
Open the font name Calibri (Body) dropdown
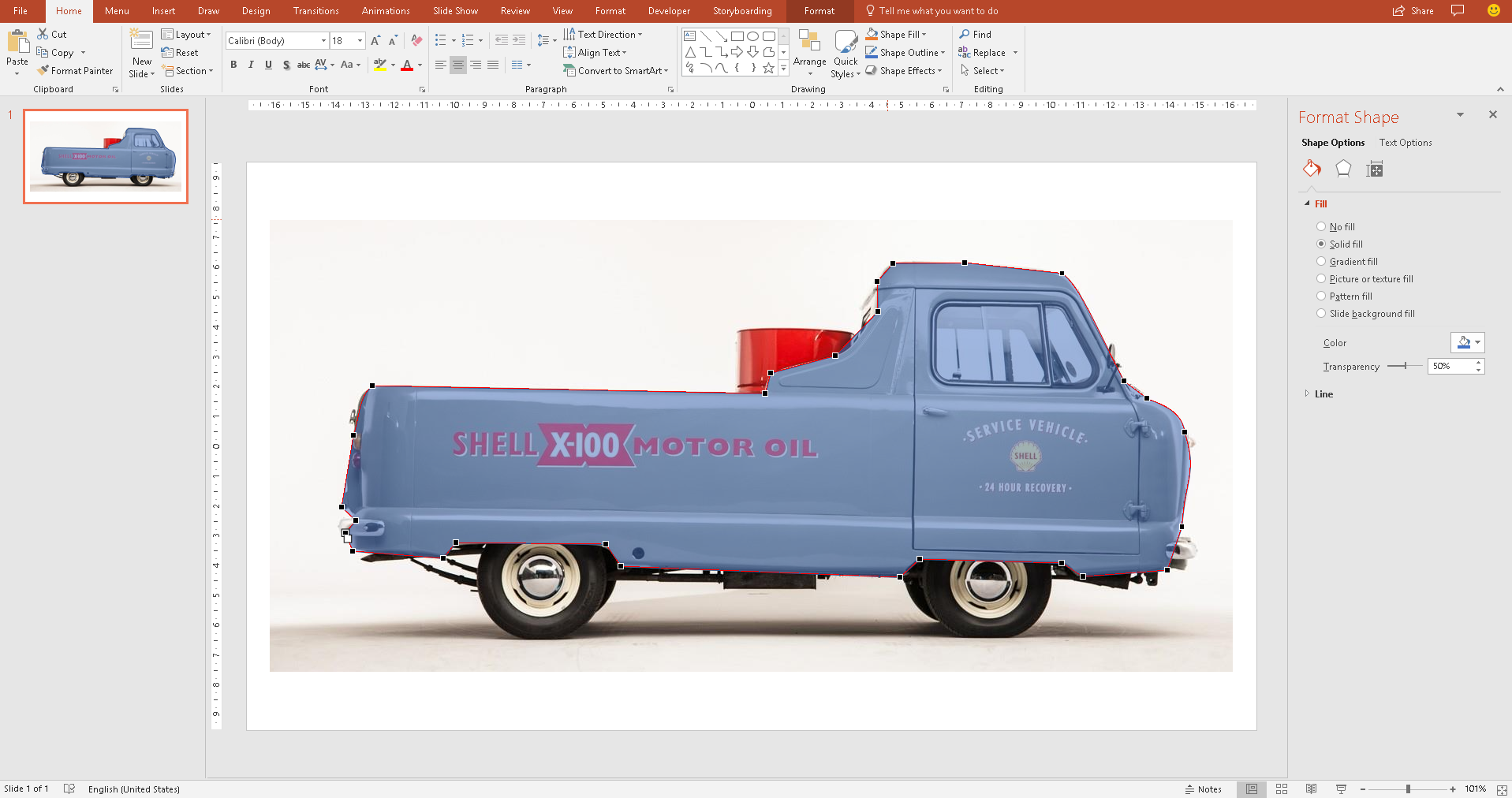pyautogui.click(x=323, y=40)
